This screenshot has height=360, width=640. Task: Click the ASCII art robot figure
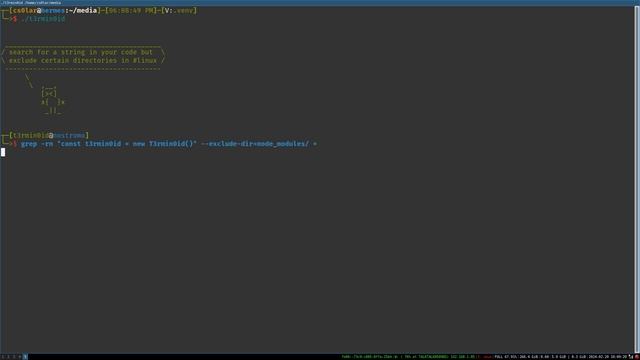[x=52, y=100]
